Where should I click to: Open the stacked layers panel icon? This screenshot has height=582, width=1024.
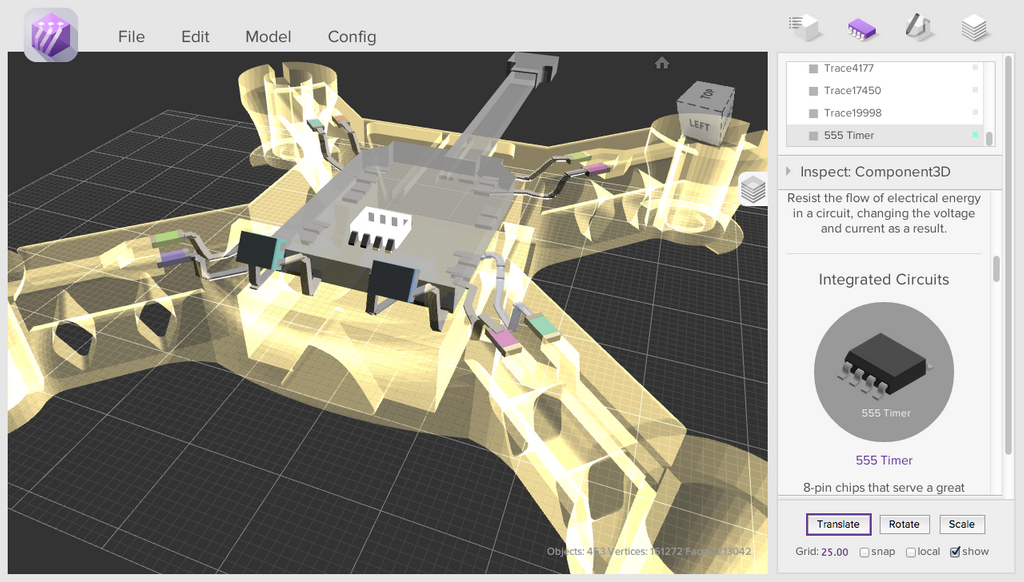(x=975, y=27)
